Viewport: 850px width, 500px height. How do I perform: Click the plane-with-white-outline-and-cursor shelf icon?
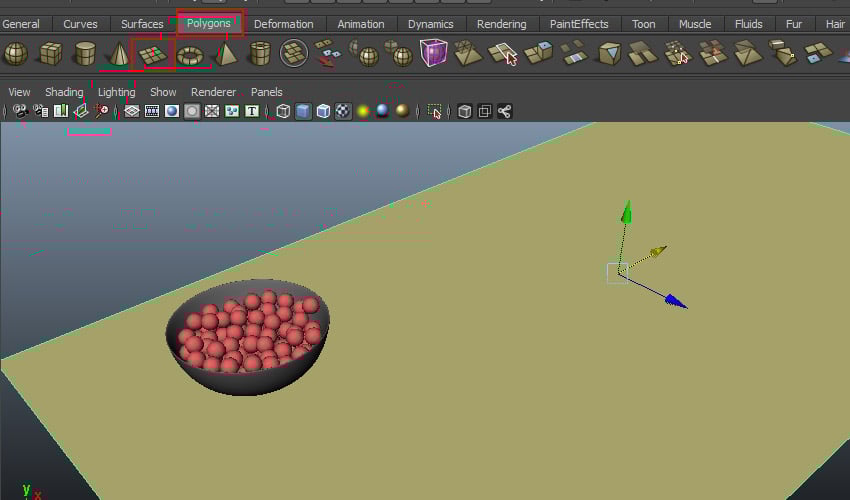coord(503,54)
